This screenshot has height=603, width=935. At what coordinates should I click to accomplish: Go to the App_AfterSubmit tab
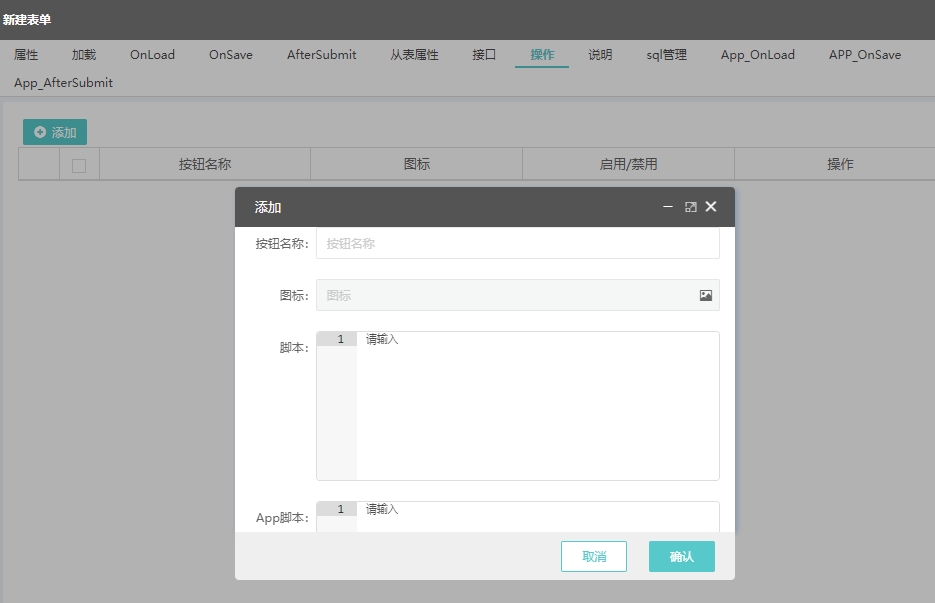[x=63, y=83]
